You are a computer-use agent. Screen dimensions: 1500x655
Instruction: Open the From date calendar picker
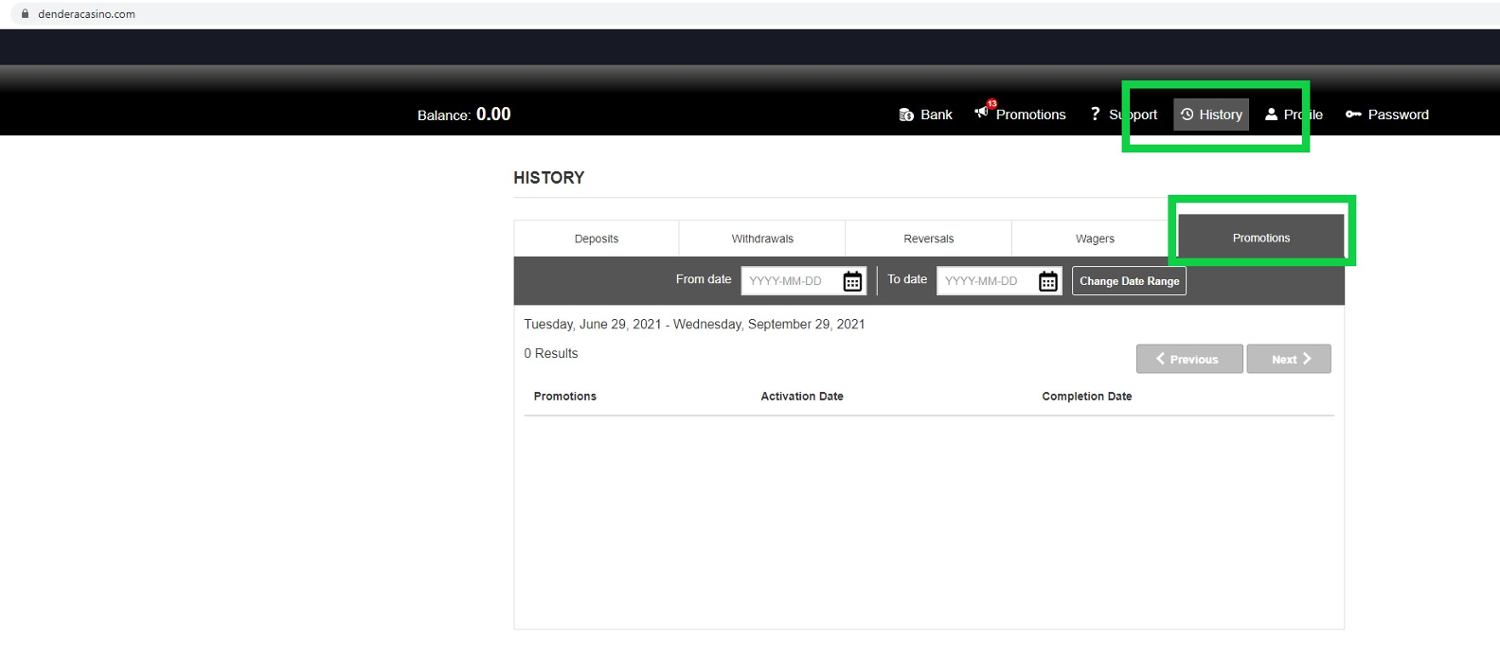(x=852, y=282)
